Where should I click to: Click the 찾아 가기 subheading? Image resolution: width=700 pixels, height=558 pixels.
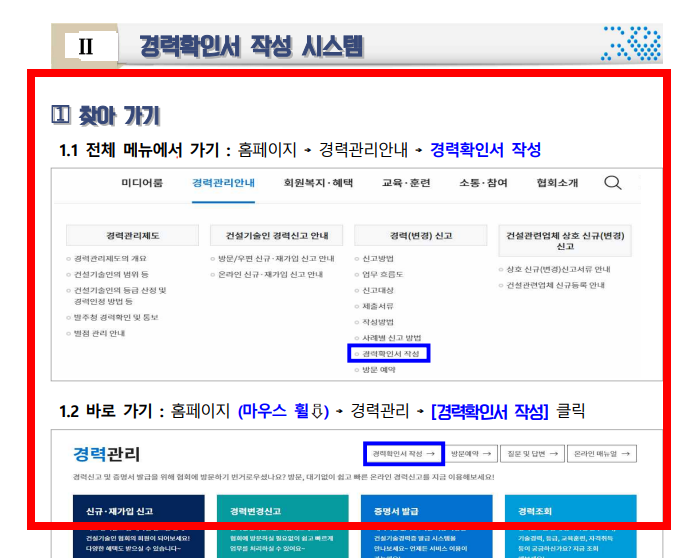pyautogui.click(x=119, y=116)
